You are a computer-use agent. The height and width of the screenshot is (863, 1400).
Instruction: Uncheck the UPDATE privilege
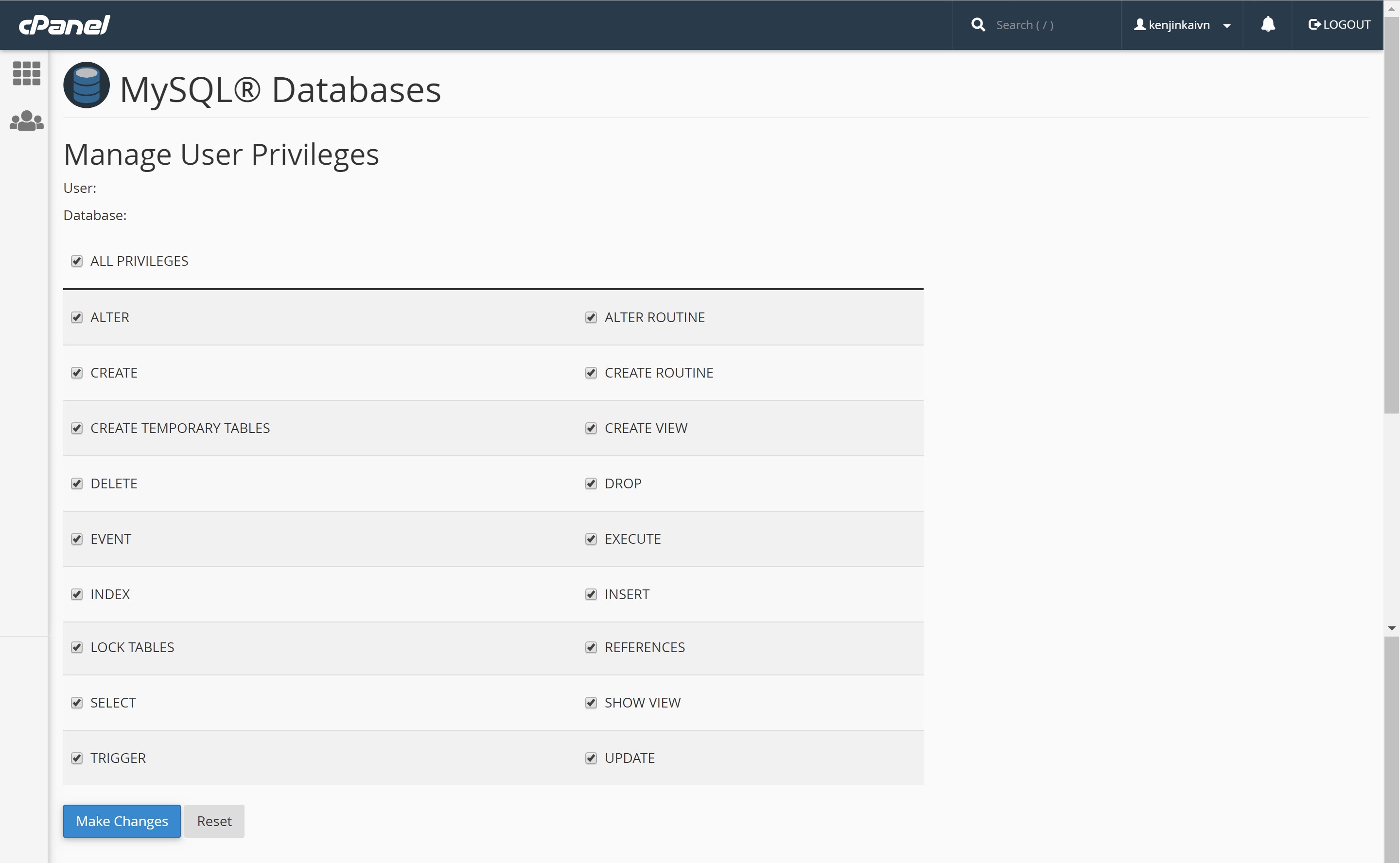(591, 758)
